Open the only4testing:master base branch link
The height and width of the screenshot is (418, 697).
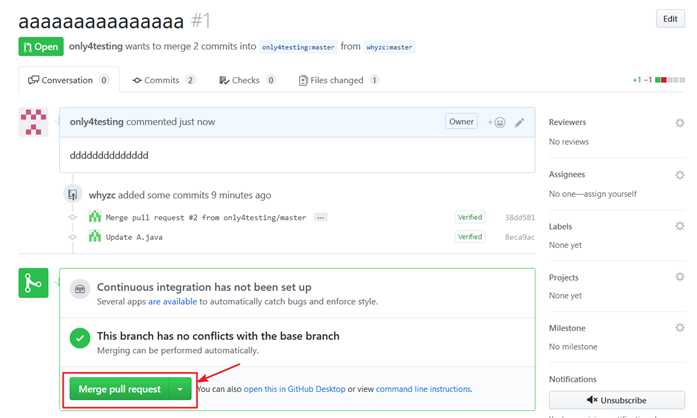[298, 47]
